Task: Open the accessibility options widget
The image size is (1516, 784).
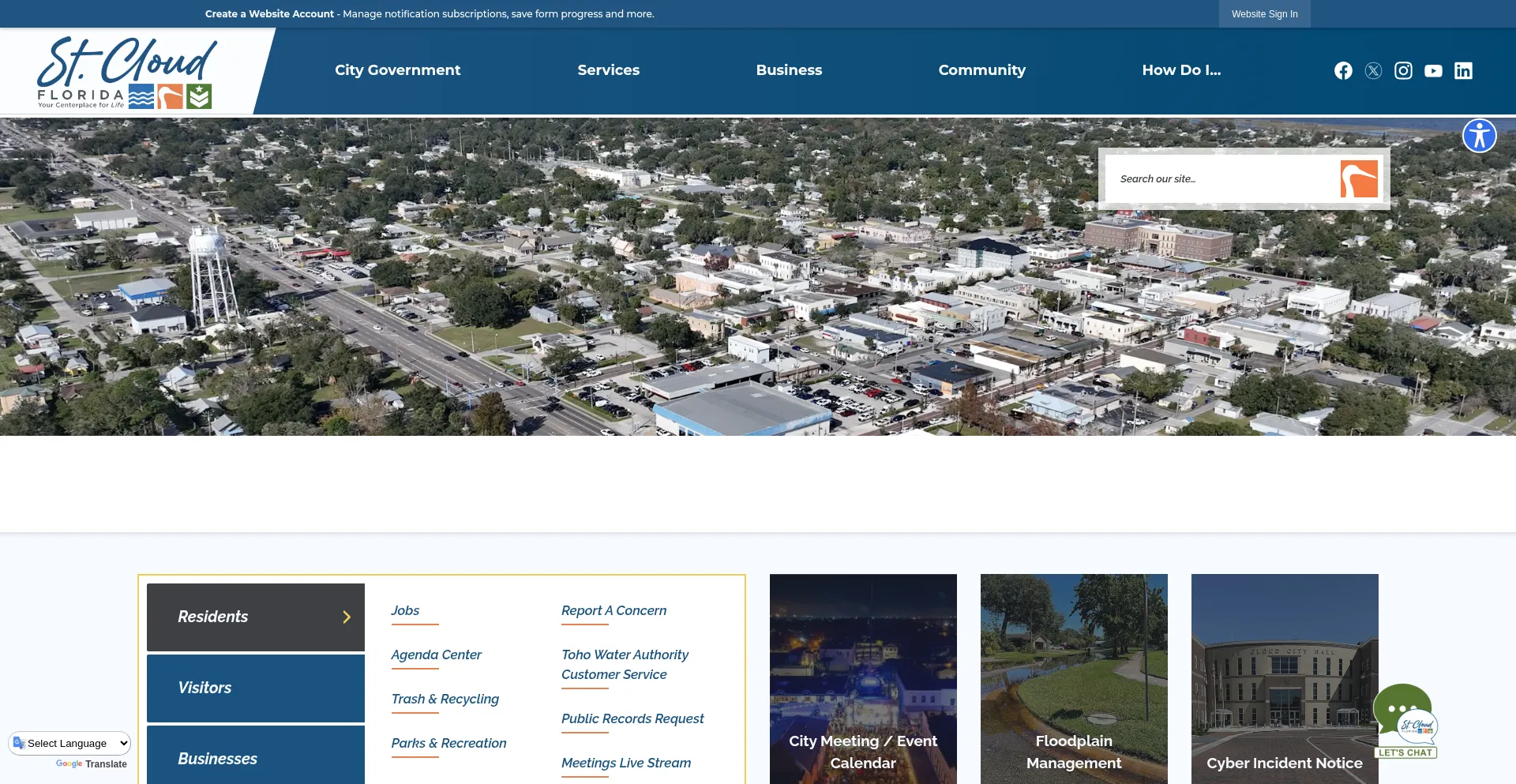Action: (1480, 135)
